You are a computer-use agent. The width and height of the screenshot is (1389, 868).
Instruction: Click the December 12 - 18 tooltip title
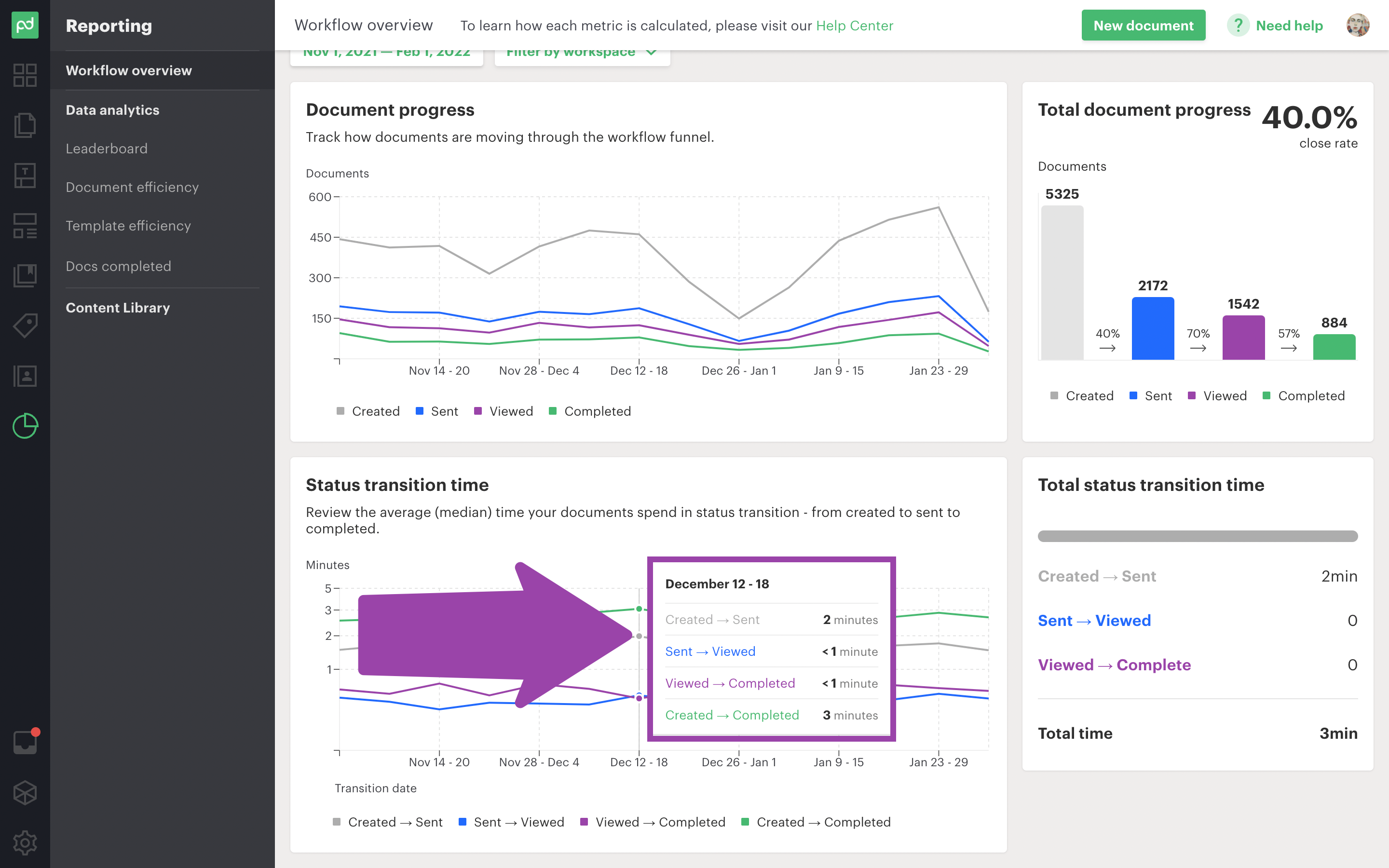click(717, 584)
